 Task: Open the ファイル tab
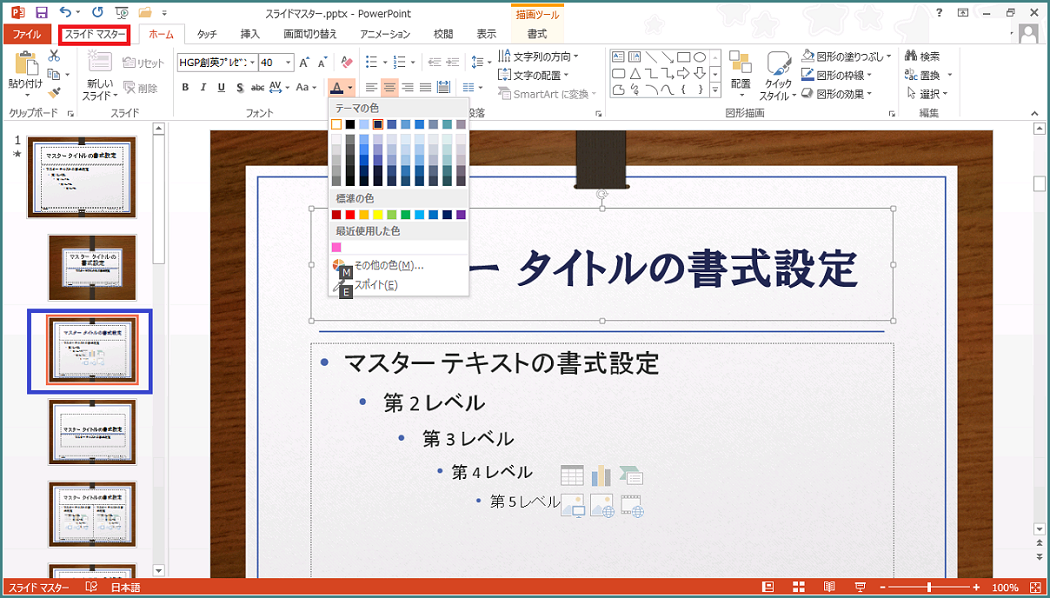(27, 34)
